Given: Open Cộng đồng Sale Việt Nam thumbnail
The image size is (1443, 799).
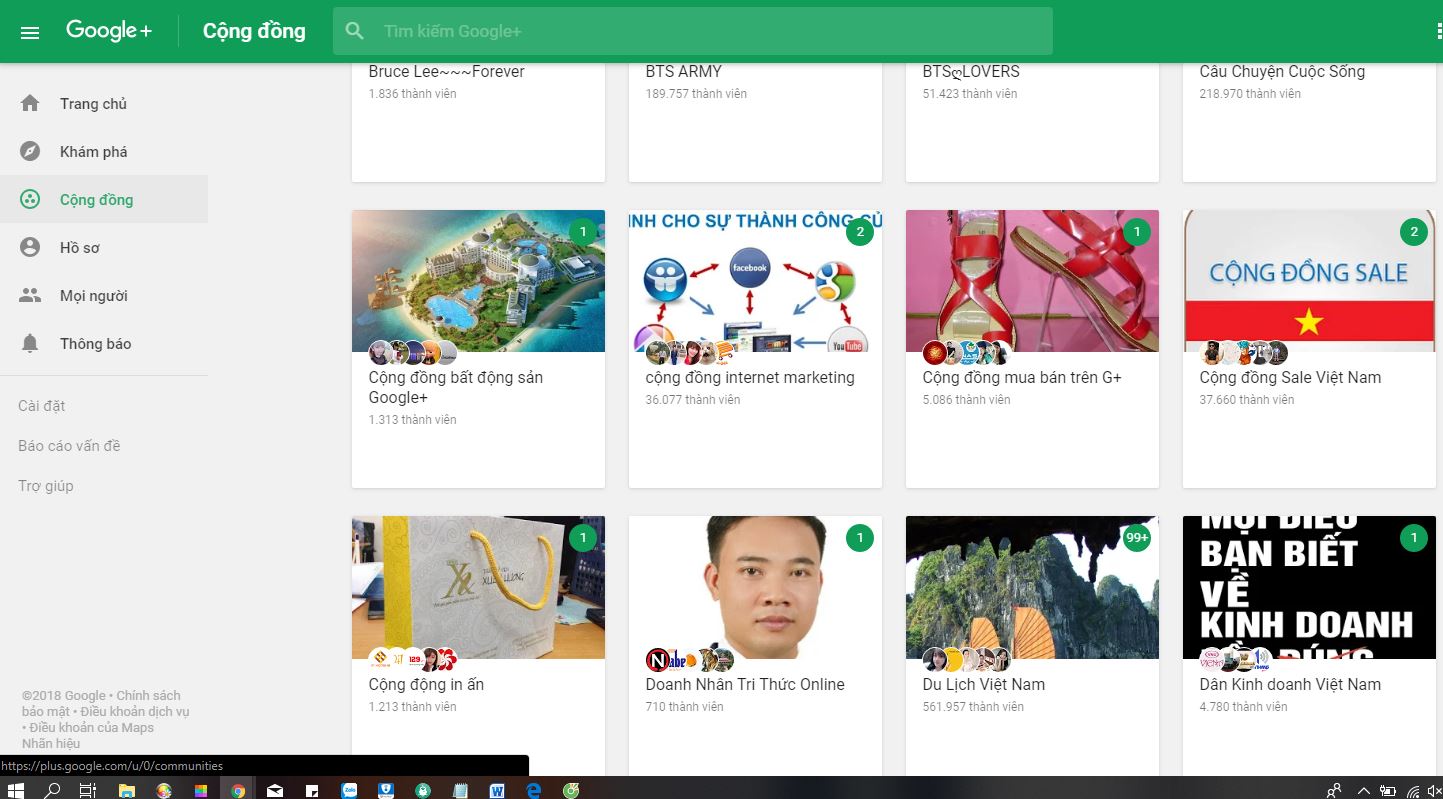Looking at the screenshot, I should [1309, 281].
